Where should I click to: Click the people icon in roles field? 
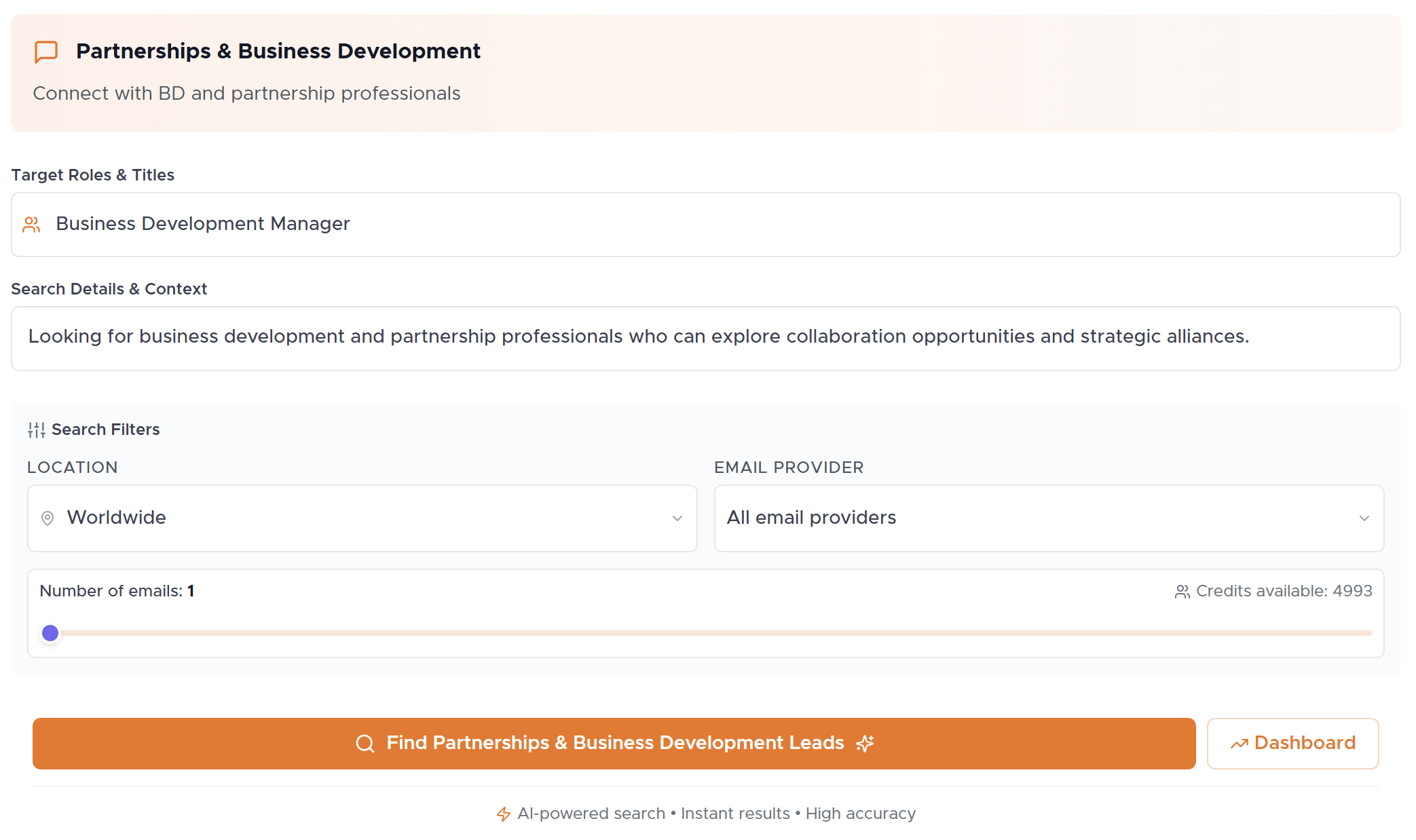32,225
